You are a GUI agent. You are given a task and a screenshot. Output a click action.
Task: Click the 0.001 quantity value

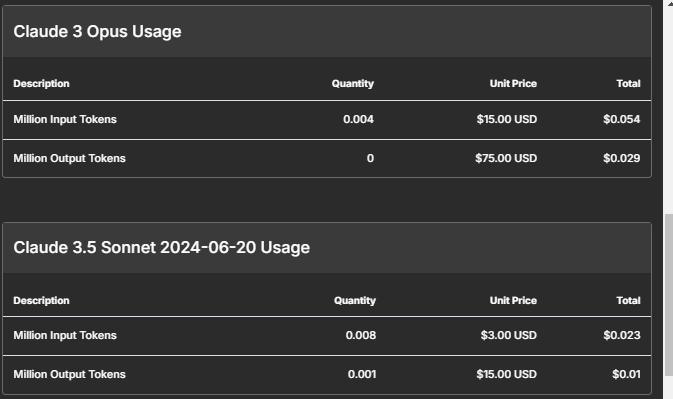pyautogui.click(x=362, y=375)
